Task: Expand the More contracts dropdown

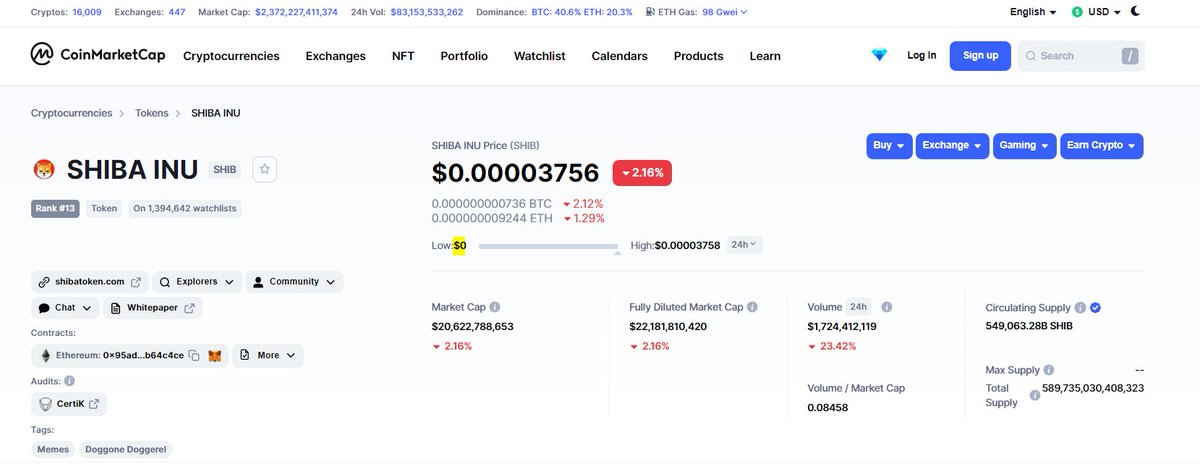Action: pos(268,355)
